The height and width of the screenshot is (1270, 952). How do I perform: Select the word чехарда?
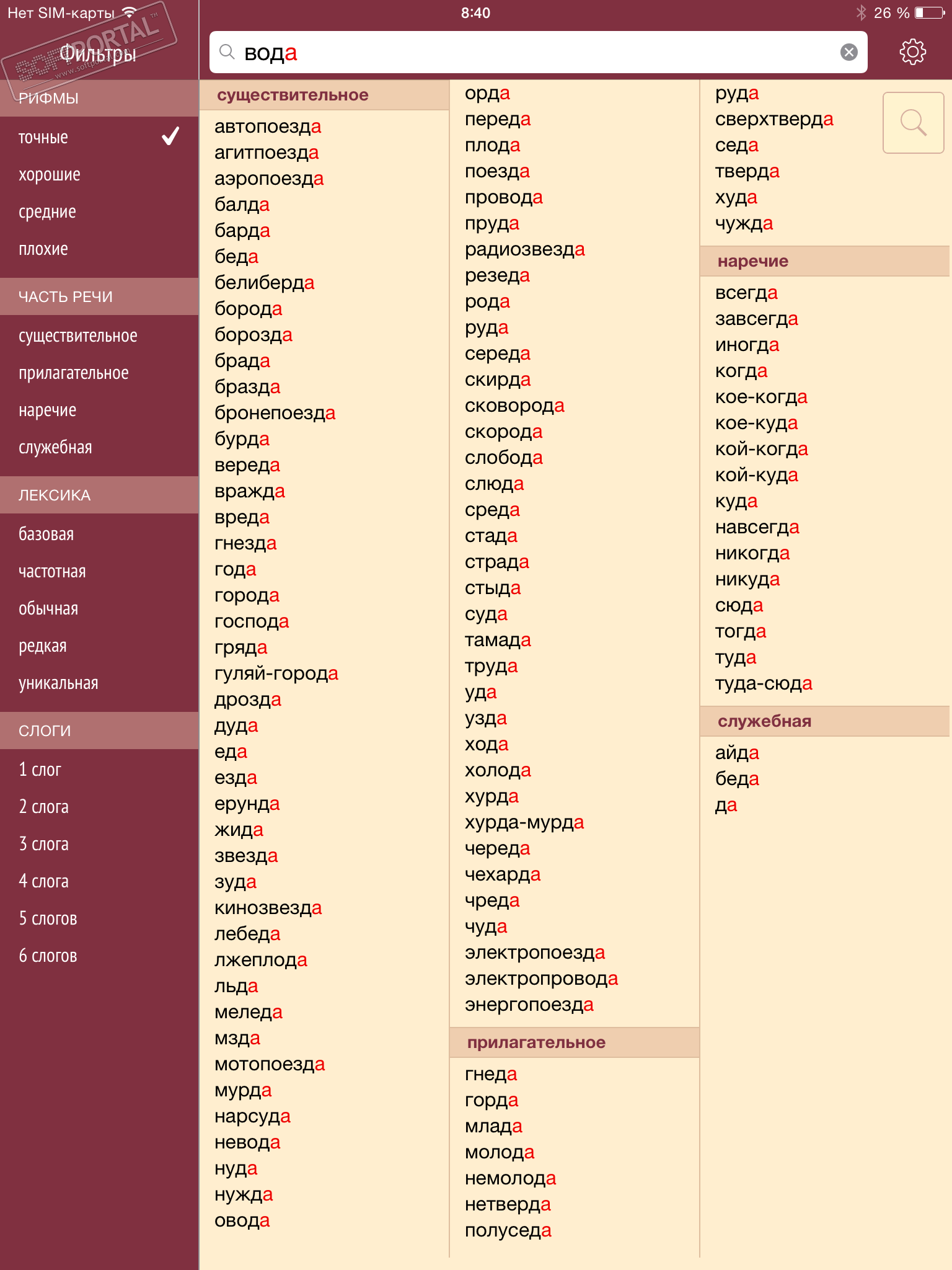pyautogui.click(x=503, y=874)
